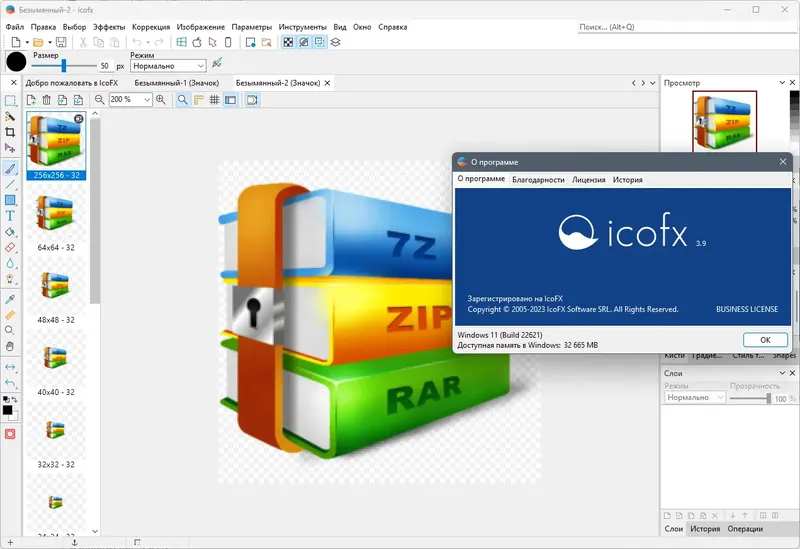Open the Эффекты menu
This screenshot has height=549, width=800.
(x=109, y=27)
